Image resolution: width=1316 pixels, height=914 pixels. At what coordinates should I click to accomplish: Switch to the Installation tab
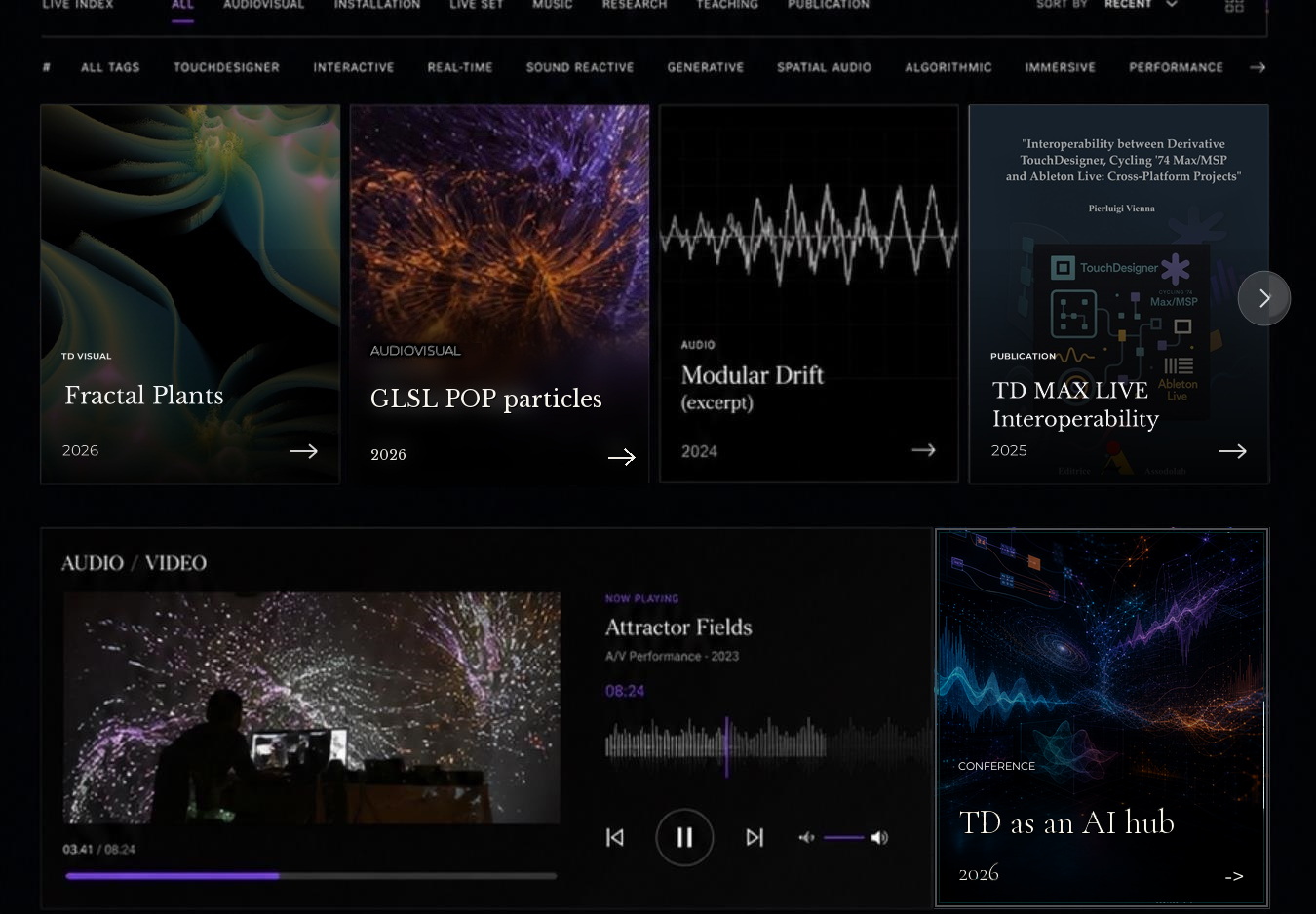pos(377,5)
